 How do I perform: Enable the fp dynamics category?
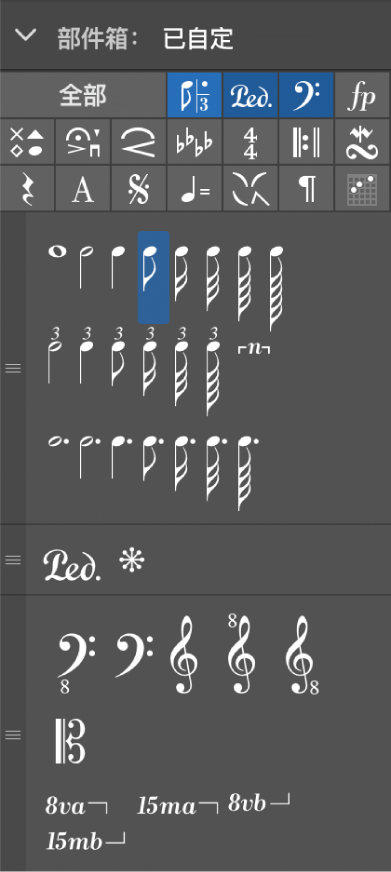[x=362, y=95]
